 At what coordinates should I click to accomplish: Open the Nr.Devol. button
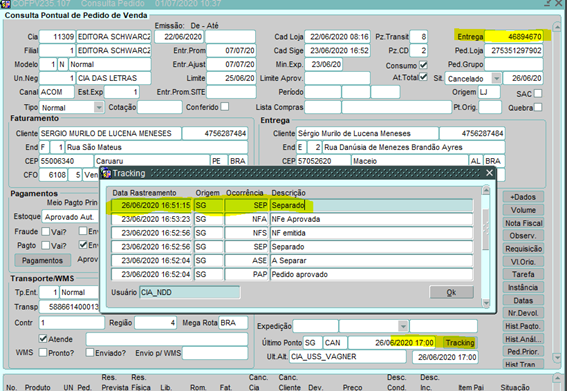click(x=523, y=313)
